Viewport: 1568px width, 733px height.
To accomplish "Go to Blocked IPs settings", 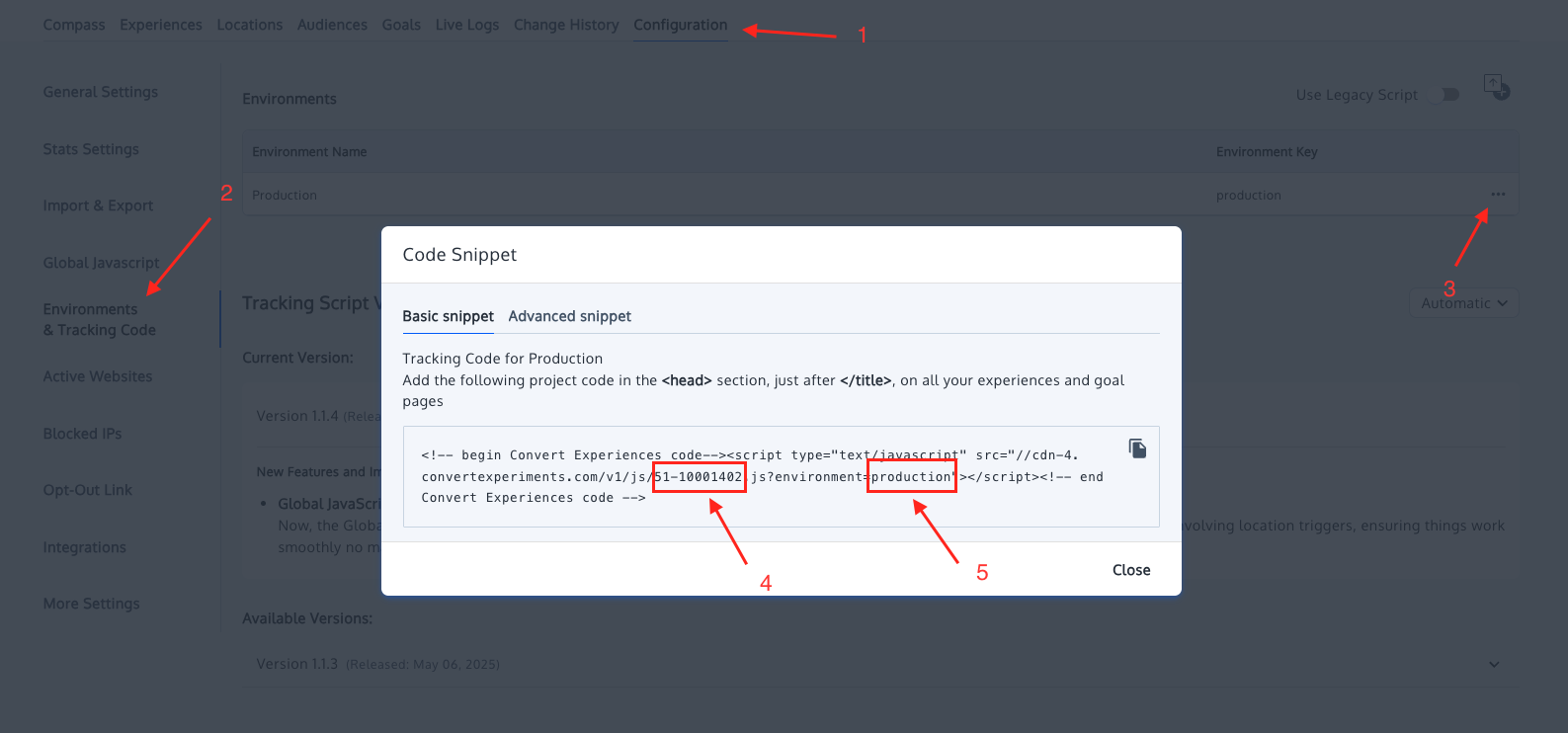I will [82, 433].
